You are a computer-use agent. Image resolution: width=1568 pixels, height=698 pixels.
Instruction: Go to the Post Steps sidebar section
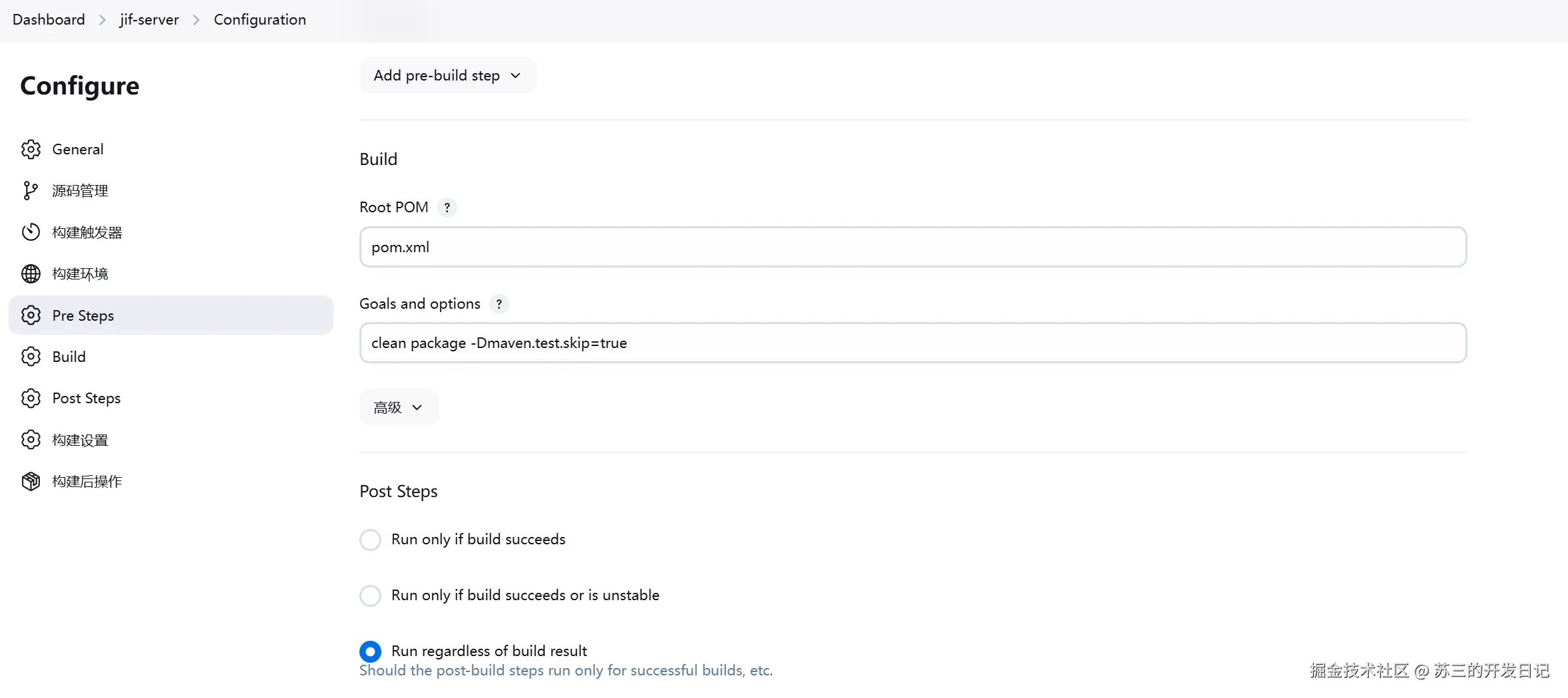coord(87,398)
